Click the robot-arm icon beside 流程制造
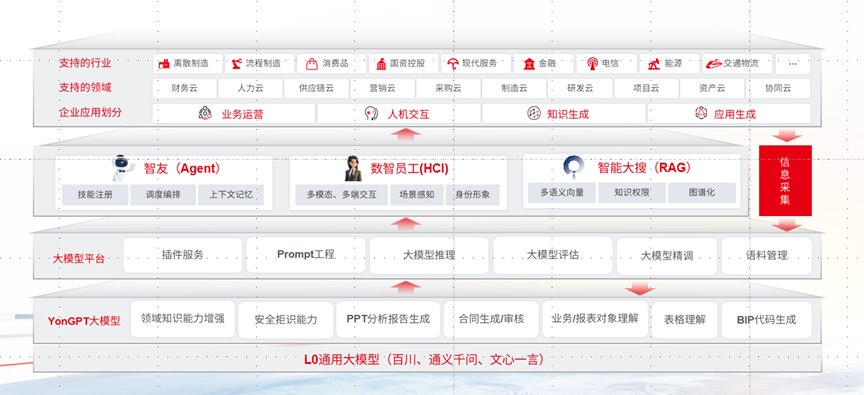 click(x=236, y=64)
